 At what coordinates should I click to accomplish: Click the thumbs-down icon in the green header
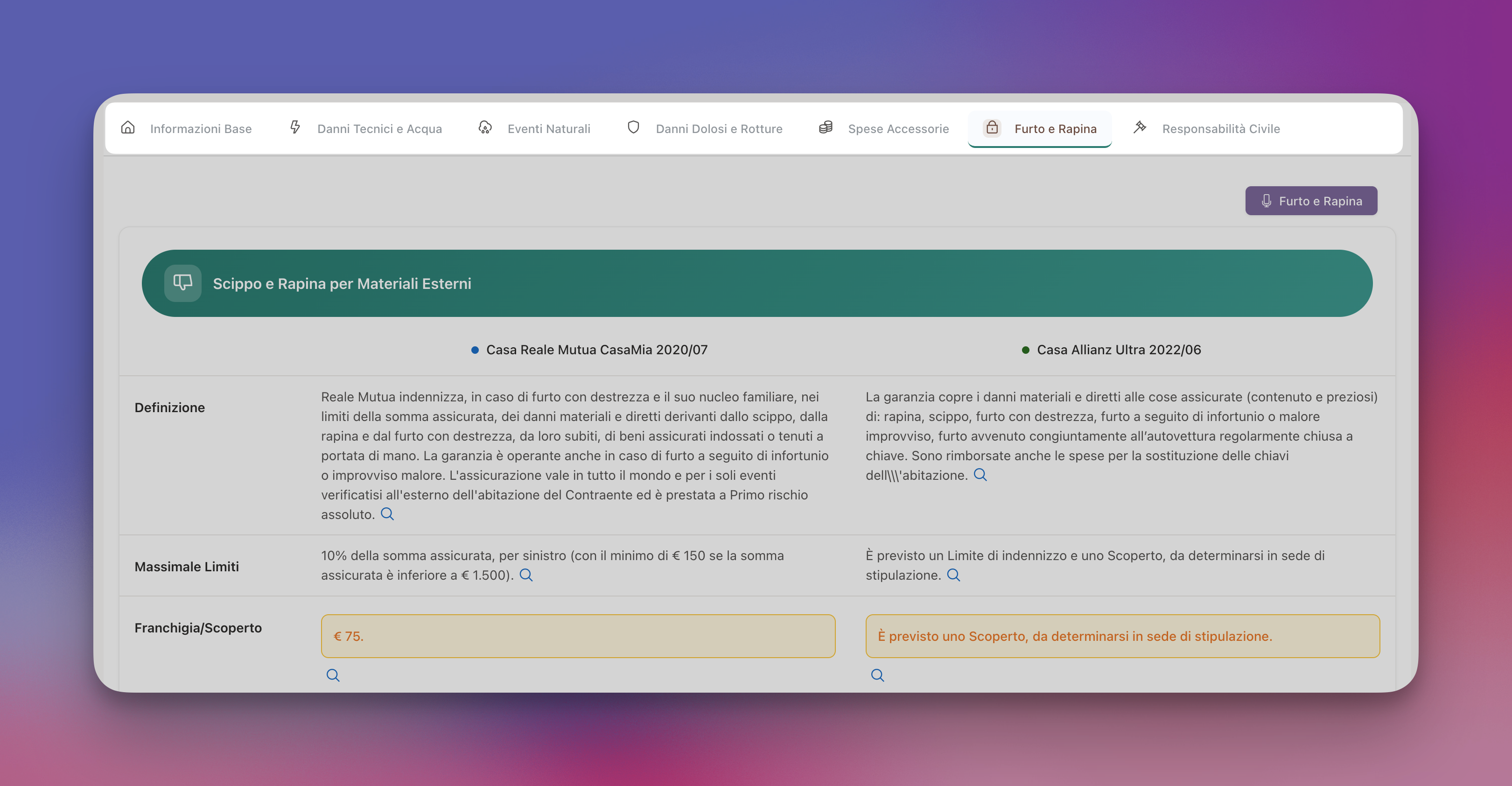182,283
